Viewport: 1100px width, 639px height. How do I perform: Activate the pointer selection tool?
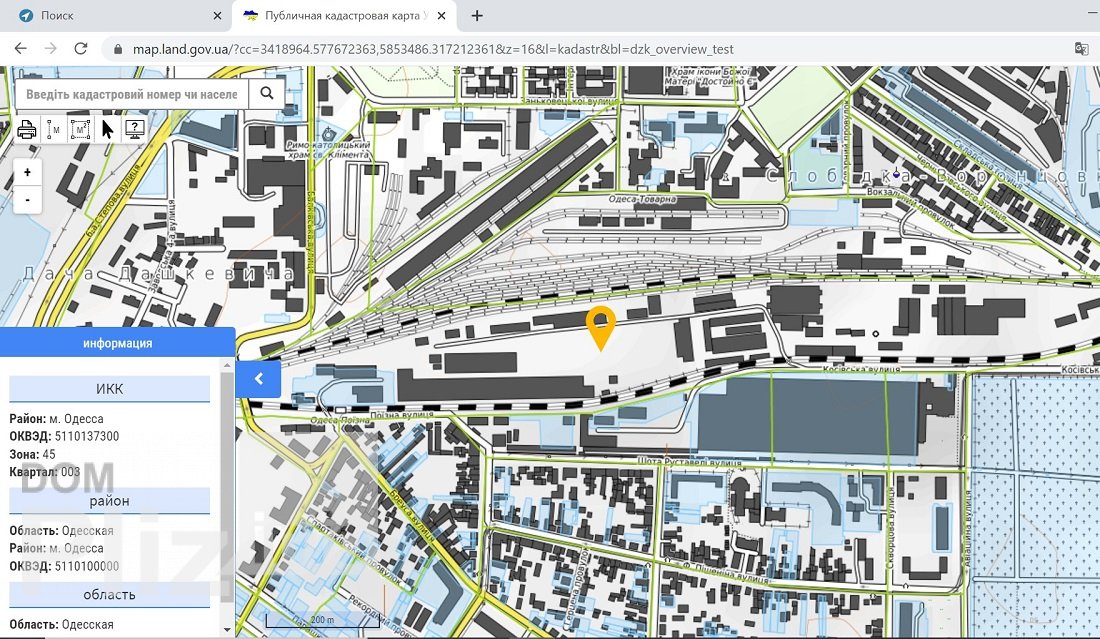[108, 129]
